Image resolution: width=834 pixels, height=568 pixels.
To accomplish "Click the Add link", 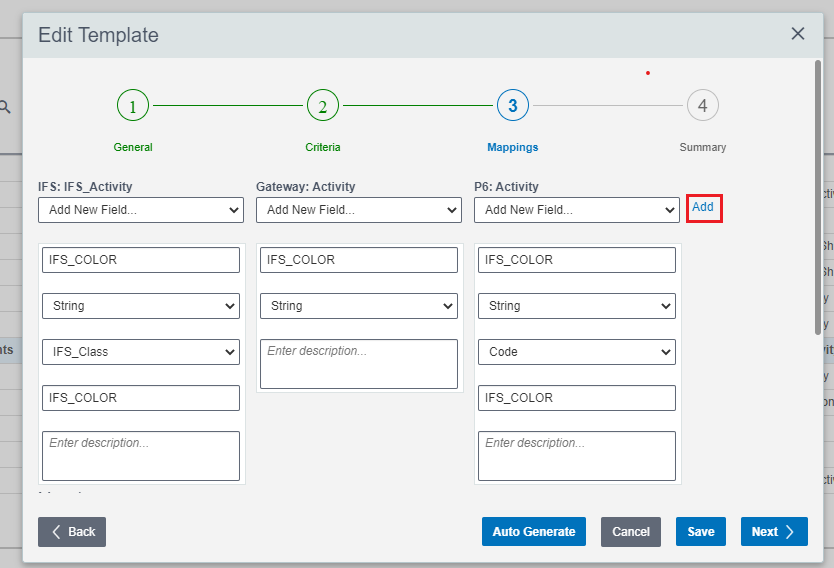I will tap(703, 207).
